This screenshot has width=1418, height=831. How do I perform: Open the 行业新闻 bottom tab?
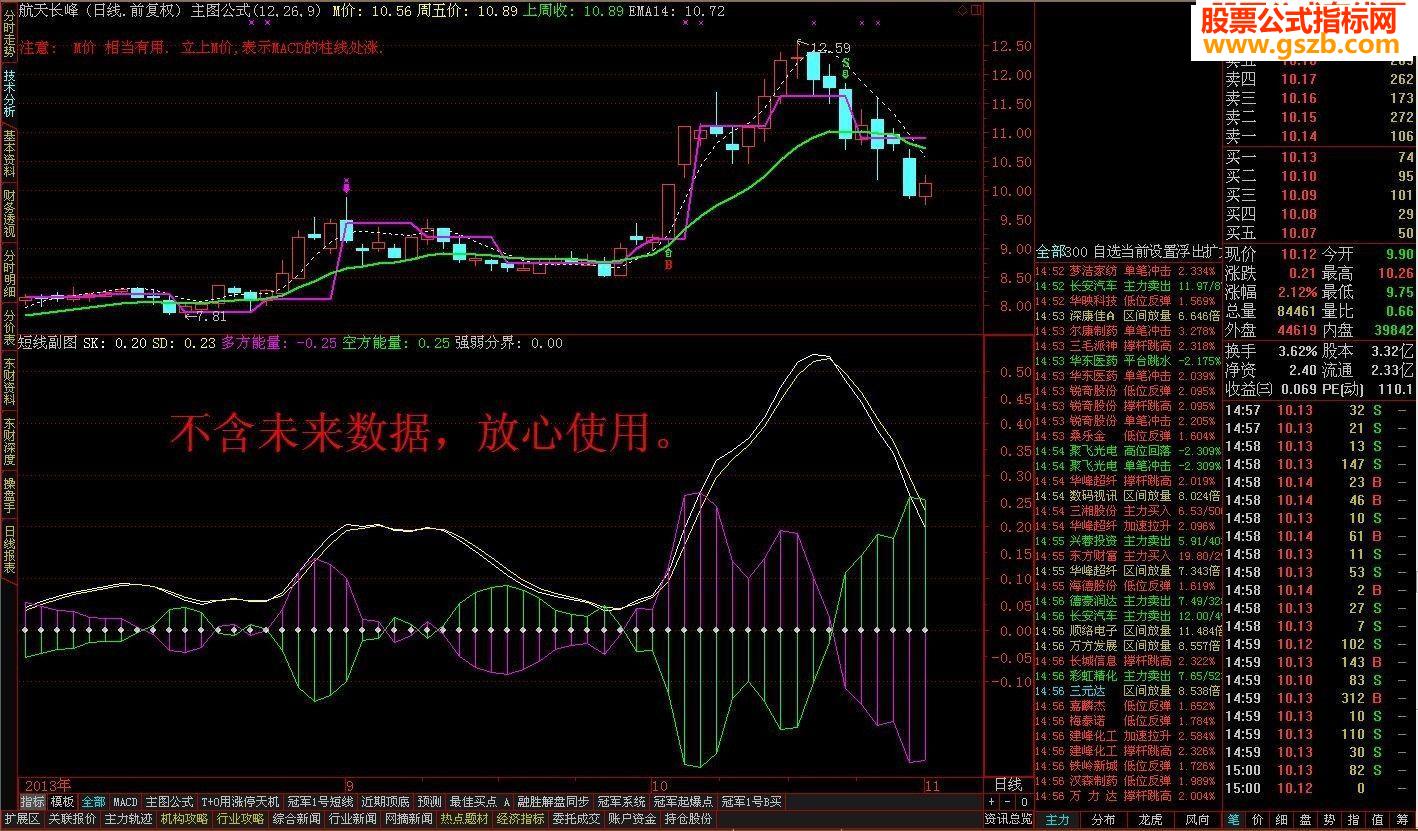pyautogui.click(x=352, y=819)
